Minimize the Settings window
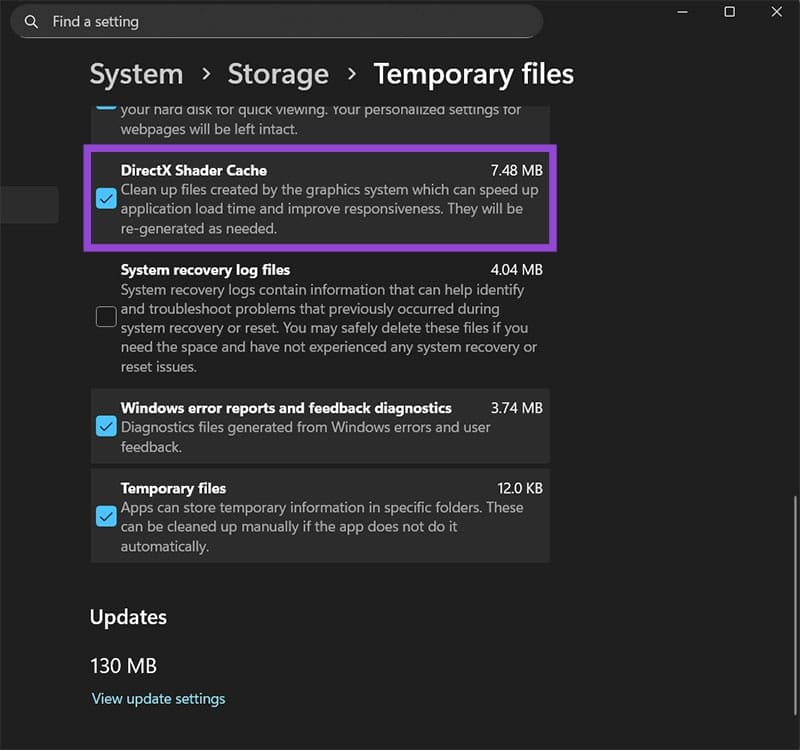The height and width of the screenshot is (750, 800). coord(682,12)
